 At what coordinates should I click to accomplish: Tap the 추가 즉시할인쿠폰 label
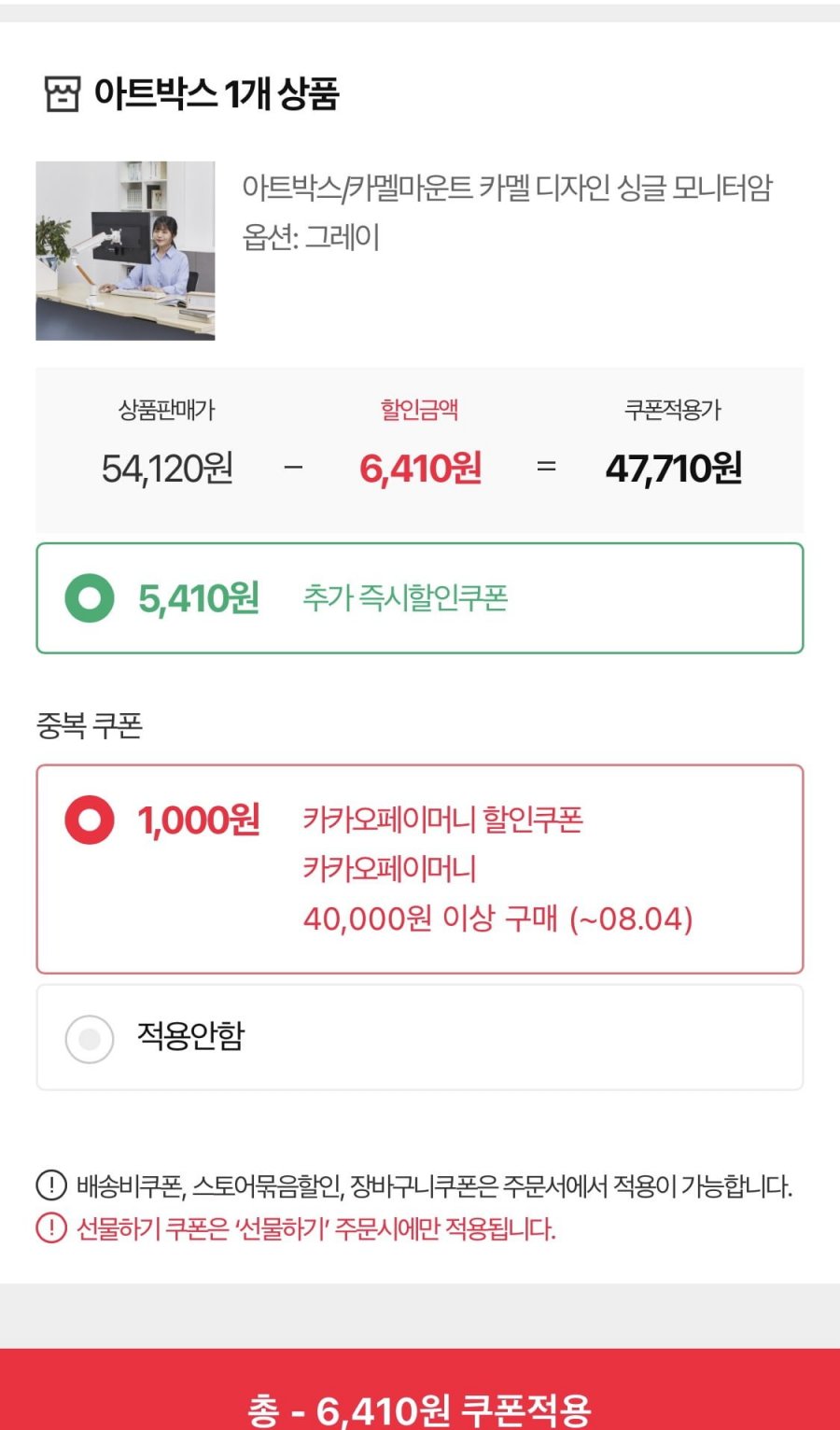405,597
